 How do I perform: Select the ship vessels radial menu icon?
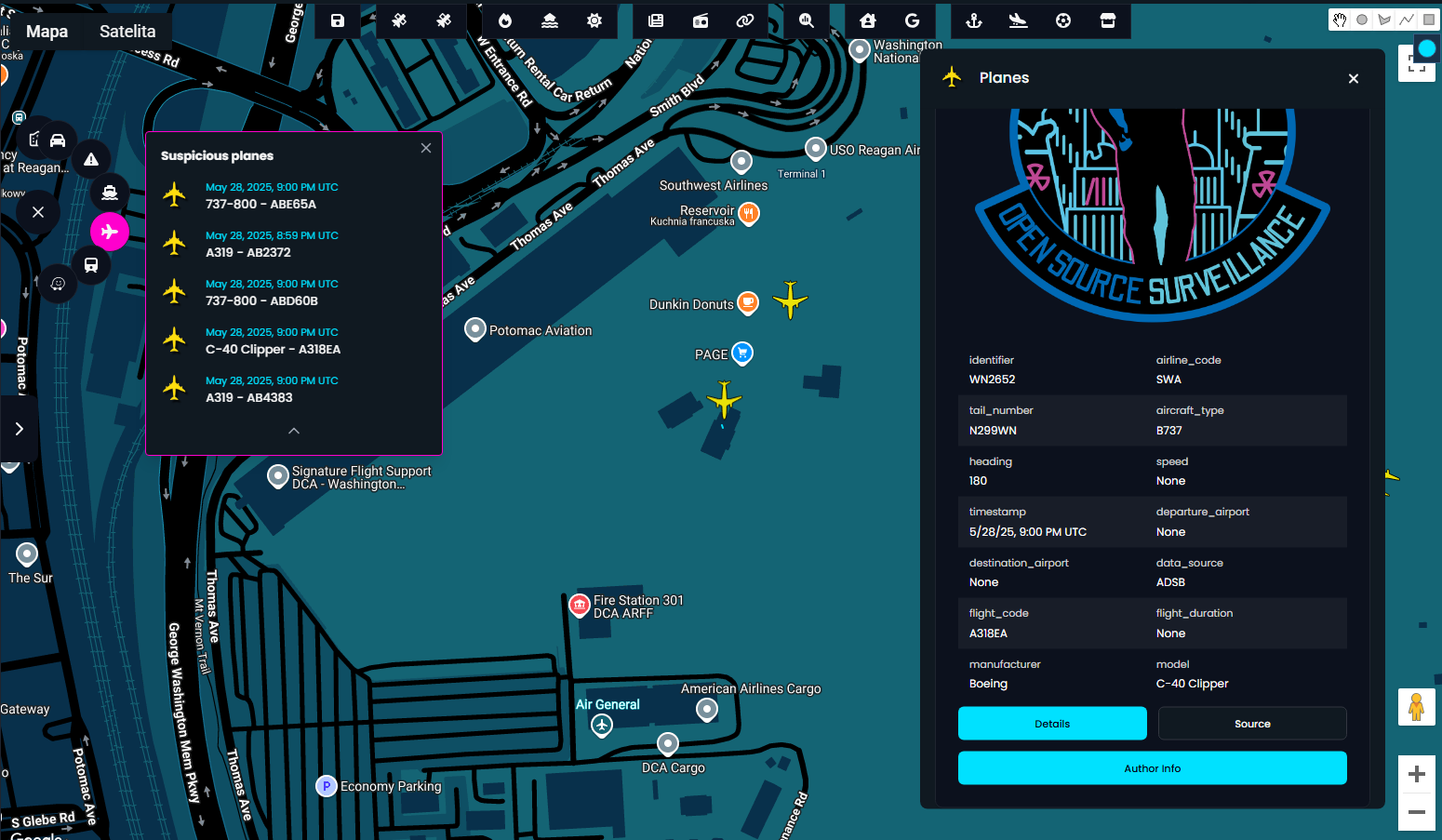(110, 193)
